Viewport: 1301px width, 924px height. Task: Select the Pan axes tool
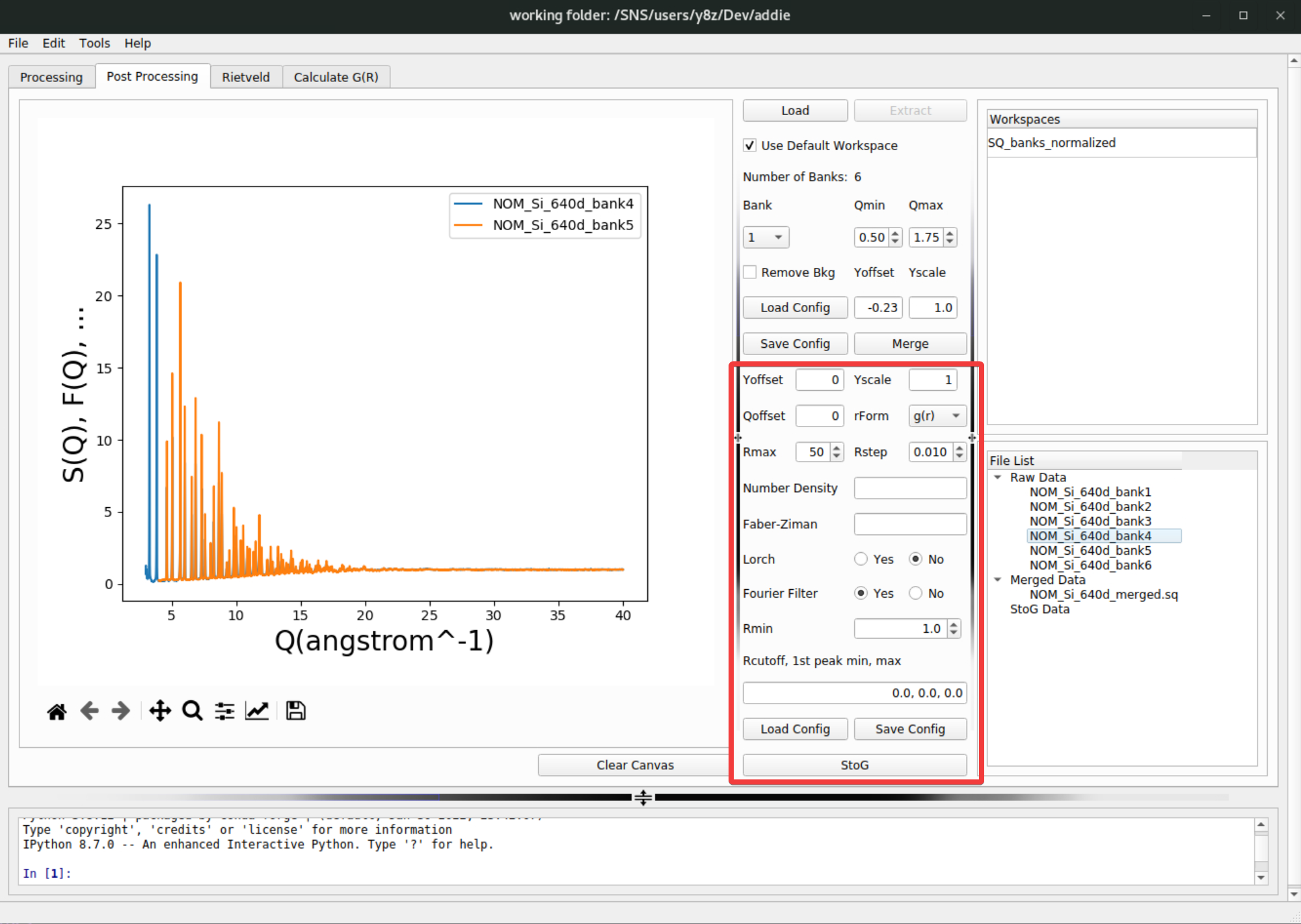[x=160, y=711]
